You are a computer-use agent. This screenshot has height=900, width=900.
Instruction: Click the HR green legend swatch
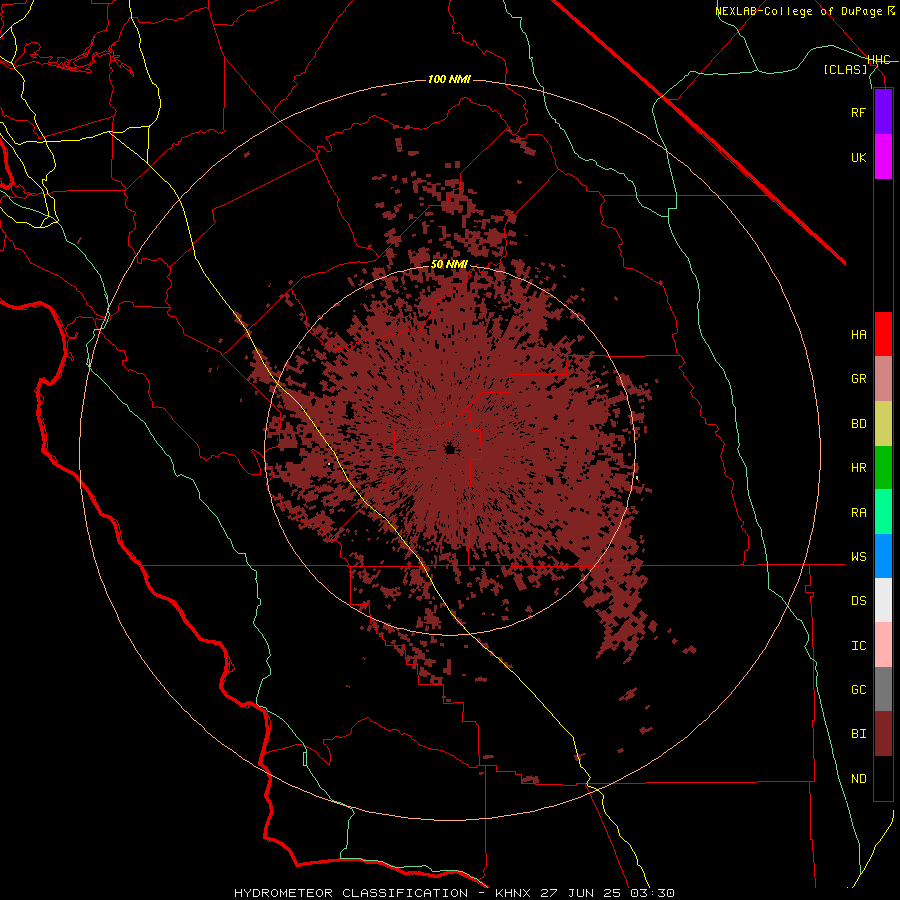pyautogui.click(x=883, y=468)
